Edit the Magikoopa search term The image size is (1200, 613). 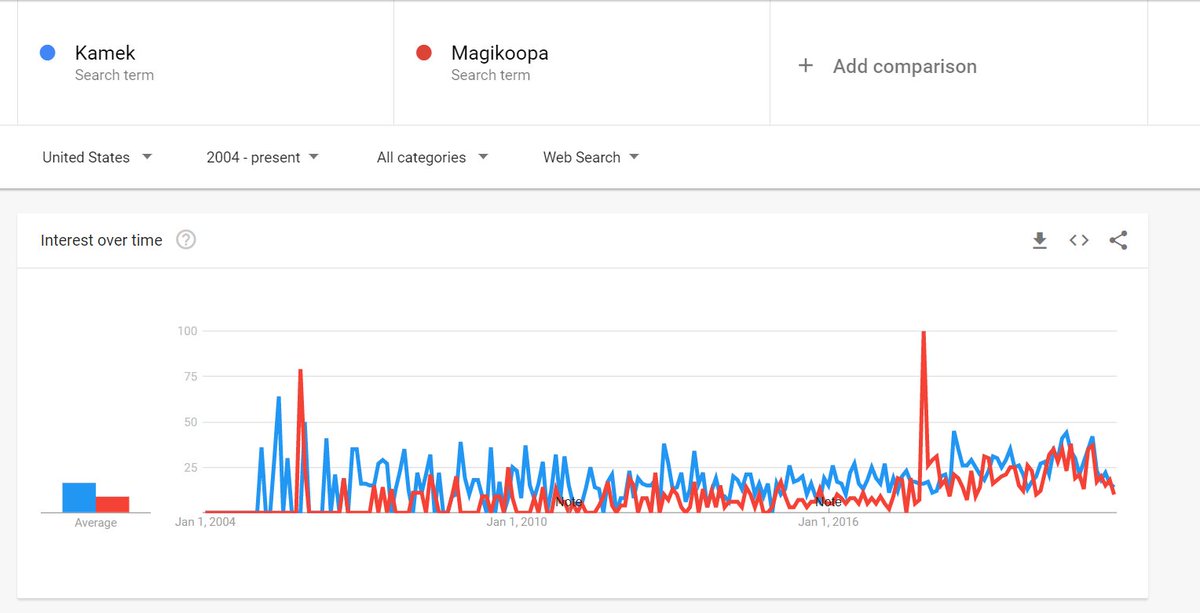pyautogui.click(x=499, y=53)
